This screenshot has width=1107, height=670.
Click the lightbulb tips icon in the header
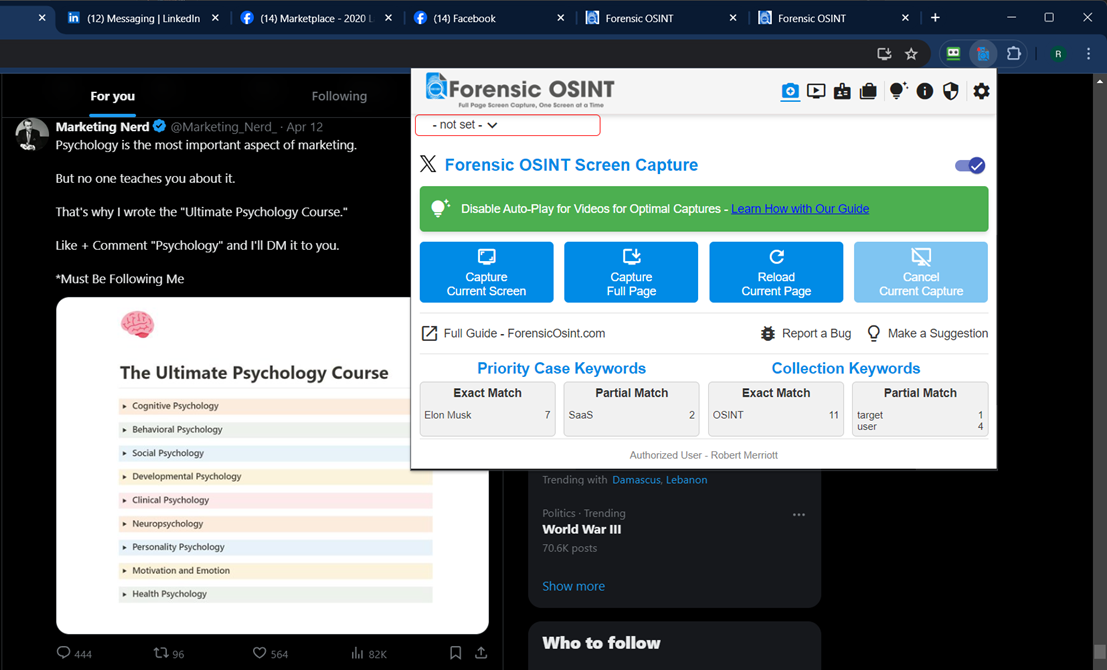pos(897,90)
